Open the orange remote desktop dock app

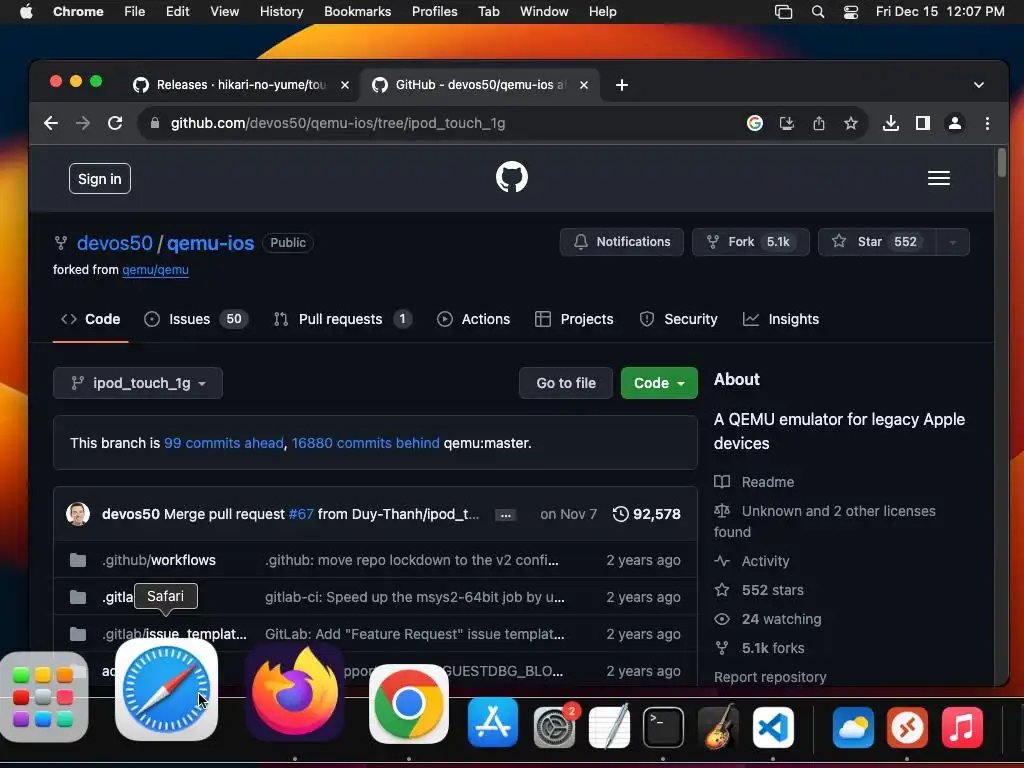pyautogui.click(x=907, y=727)
